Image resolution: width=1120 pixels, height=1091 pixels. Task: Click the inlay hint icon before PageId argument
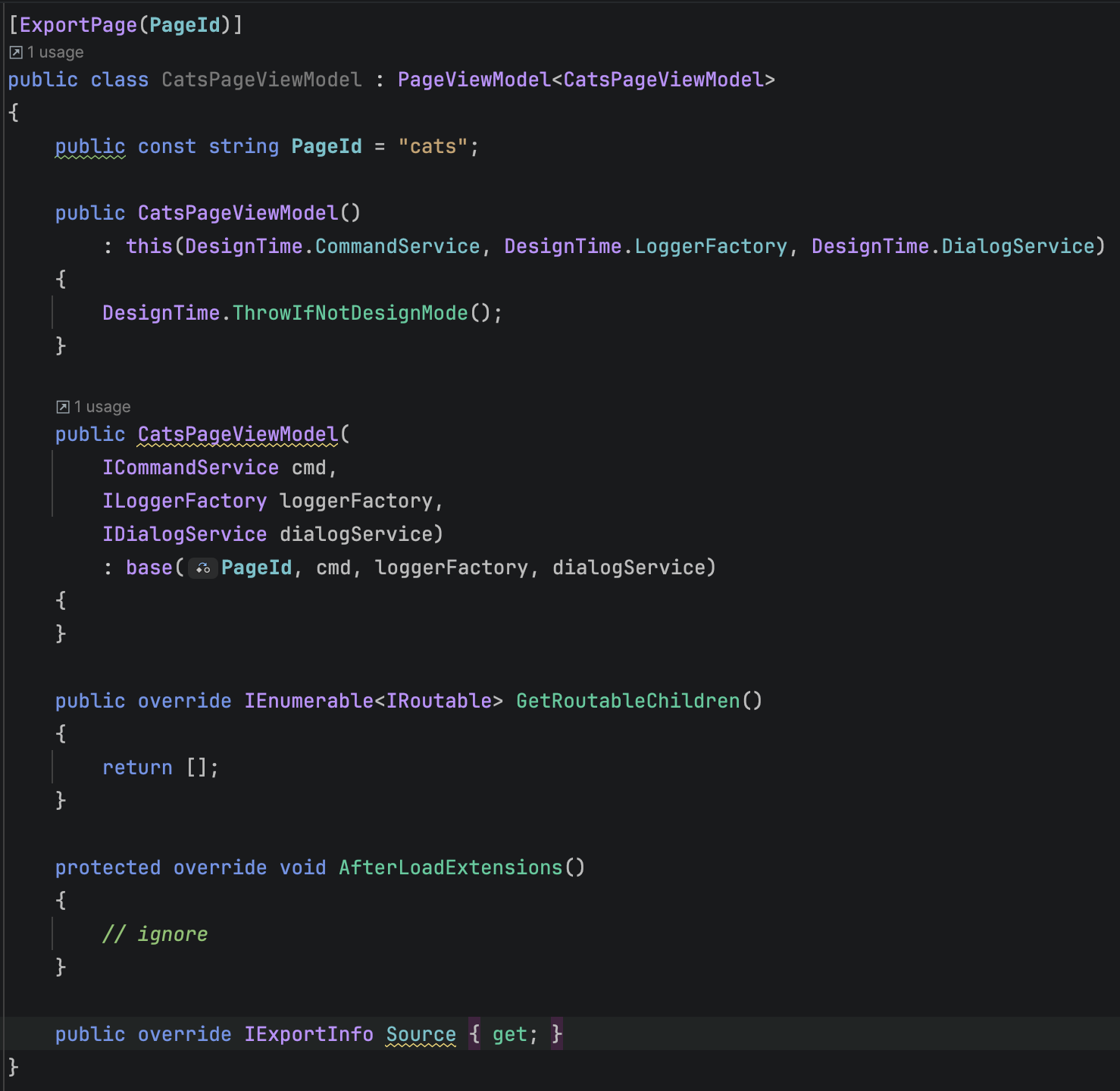pos(202,567)
